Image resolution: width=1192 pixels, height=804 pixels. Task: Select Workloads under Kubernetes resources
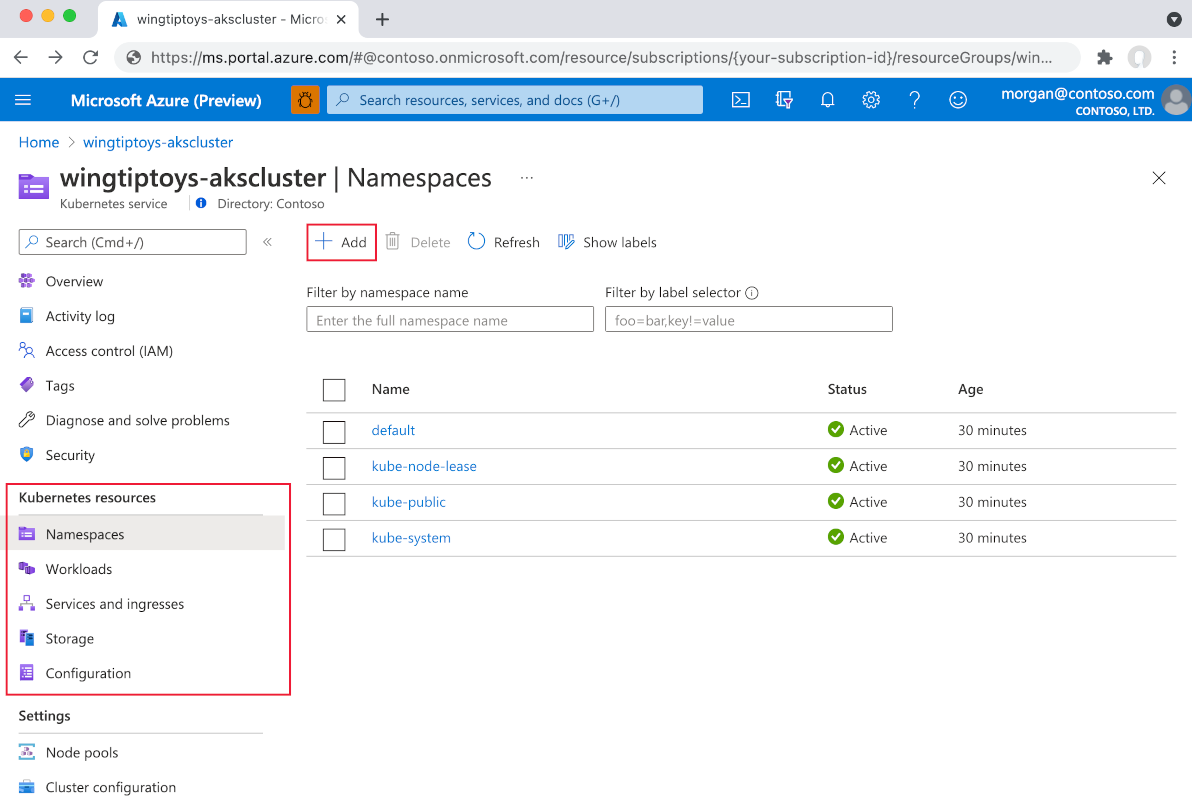click(x=77, y=568)
